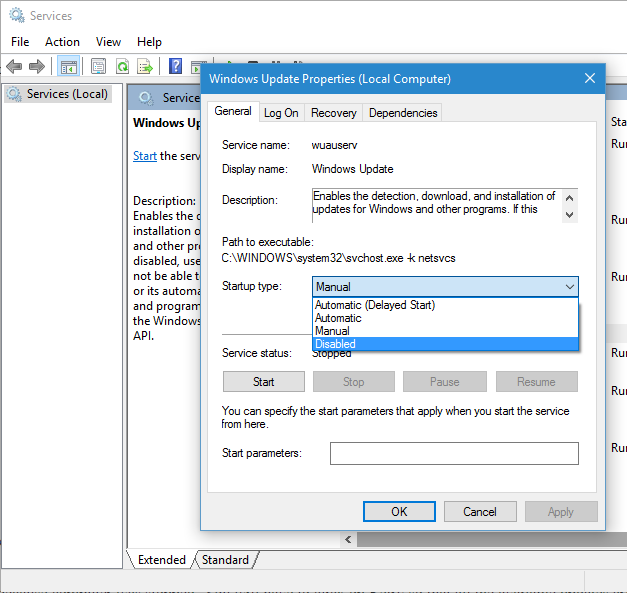Collapse the Startup type combo box
Screen dimensions: 627x593
click(x=445, y=287)
